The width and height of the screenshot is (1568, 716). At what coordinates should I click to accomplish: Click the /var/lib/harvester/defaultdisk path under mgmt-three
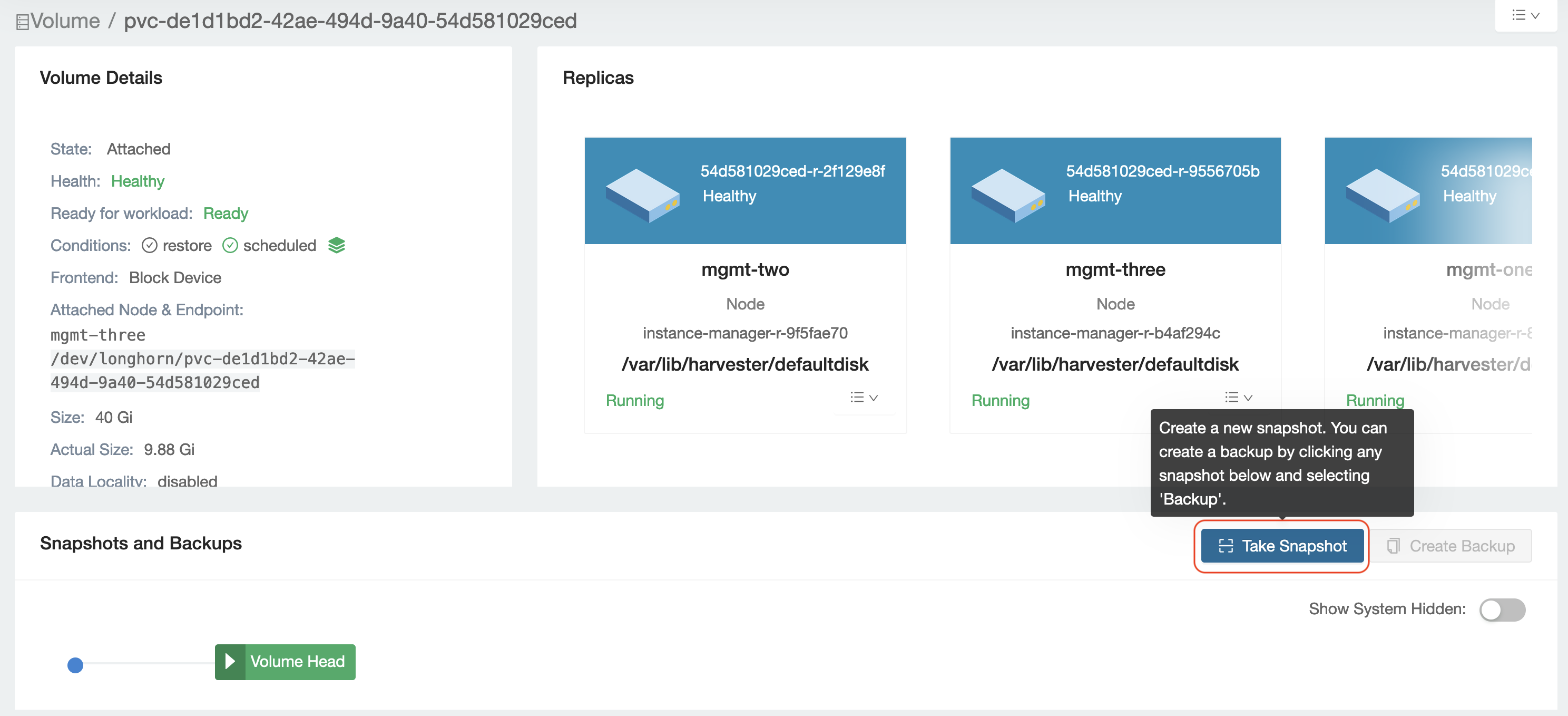(x=1115, y=364)
